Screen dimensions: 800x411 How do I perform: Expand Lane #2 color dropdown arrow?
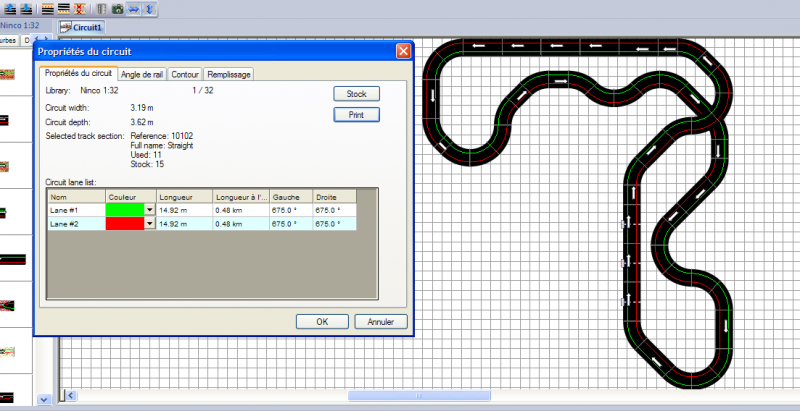click(x=150, y=224)
